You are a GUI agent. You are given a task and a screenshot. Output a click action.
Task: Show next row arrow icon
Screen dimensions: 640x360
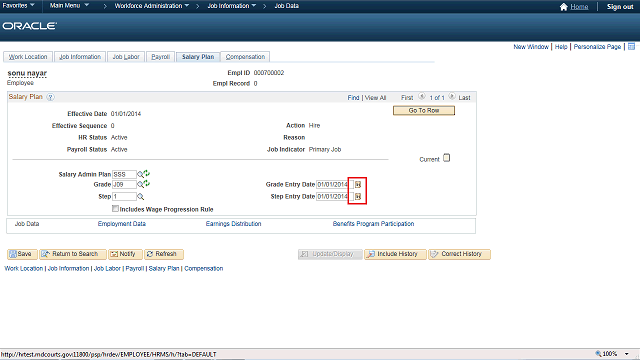pyautogui.click(x=452, y=97)
